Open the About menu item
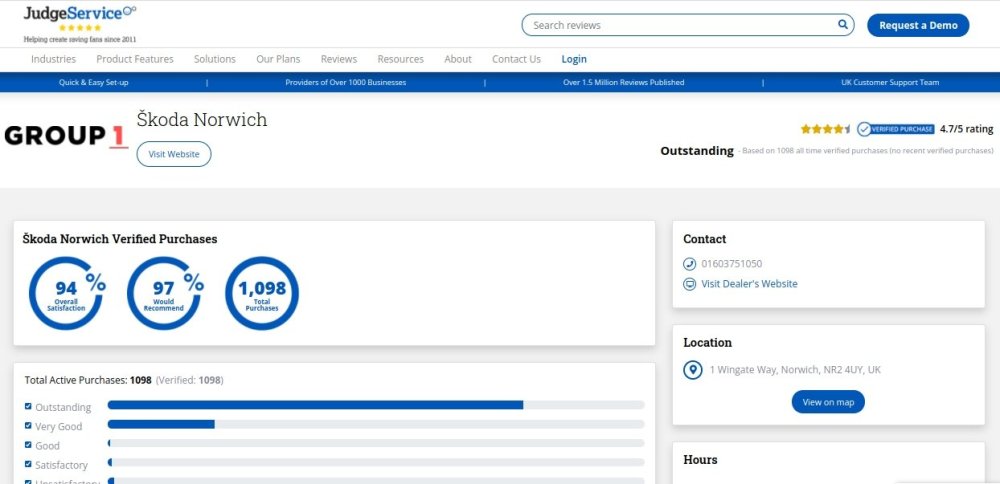1000x484 pixels. pos(458,59)
